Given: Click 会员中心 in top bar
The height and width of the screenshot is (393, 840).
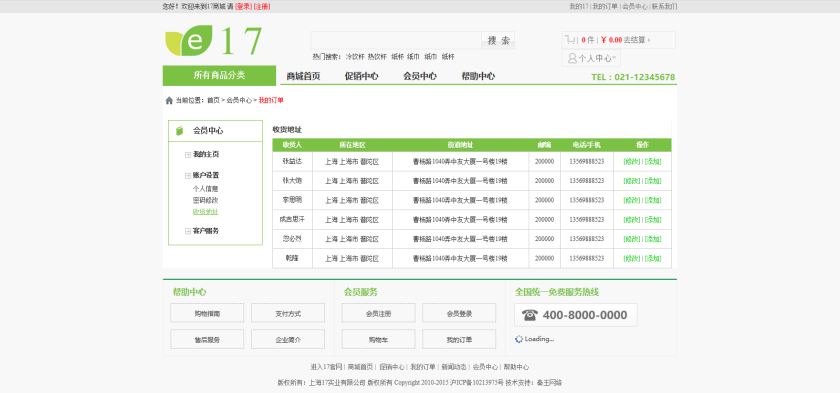Looking at the screenshot, I should pos(634,6).
